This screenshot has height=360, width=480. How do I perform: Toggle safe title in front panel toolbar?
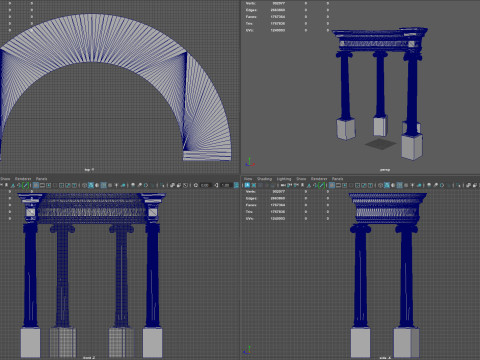pyautogui.click(x=74, y=185)
